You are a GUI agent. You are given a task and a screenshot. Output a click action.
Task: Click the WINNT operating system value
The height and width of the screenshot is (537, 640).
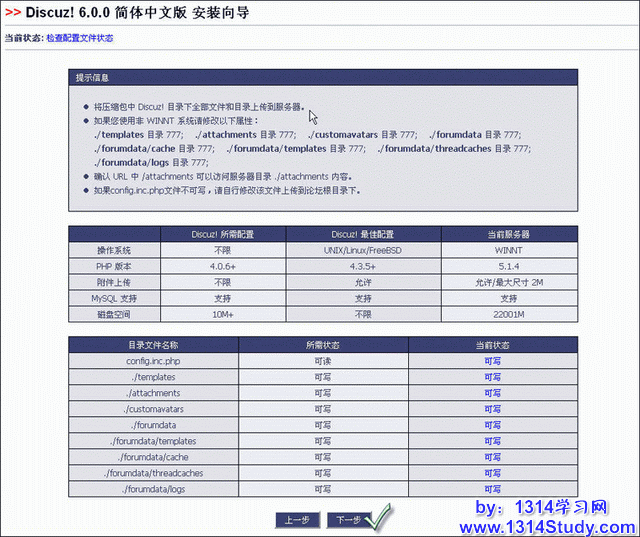(510, 250)
